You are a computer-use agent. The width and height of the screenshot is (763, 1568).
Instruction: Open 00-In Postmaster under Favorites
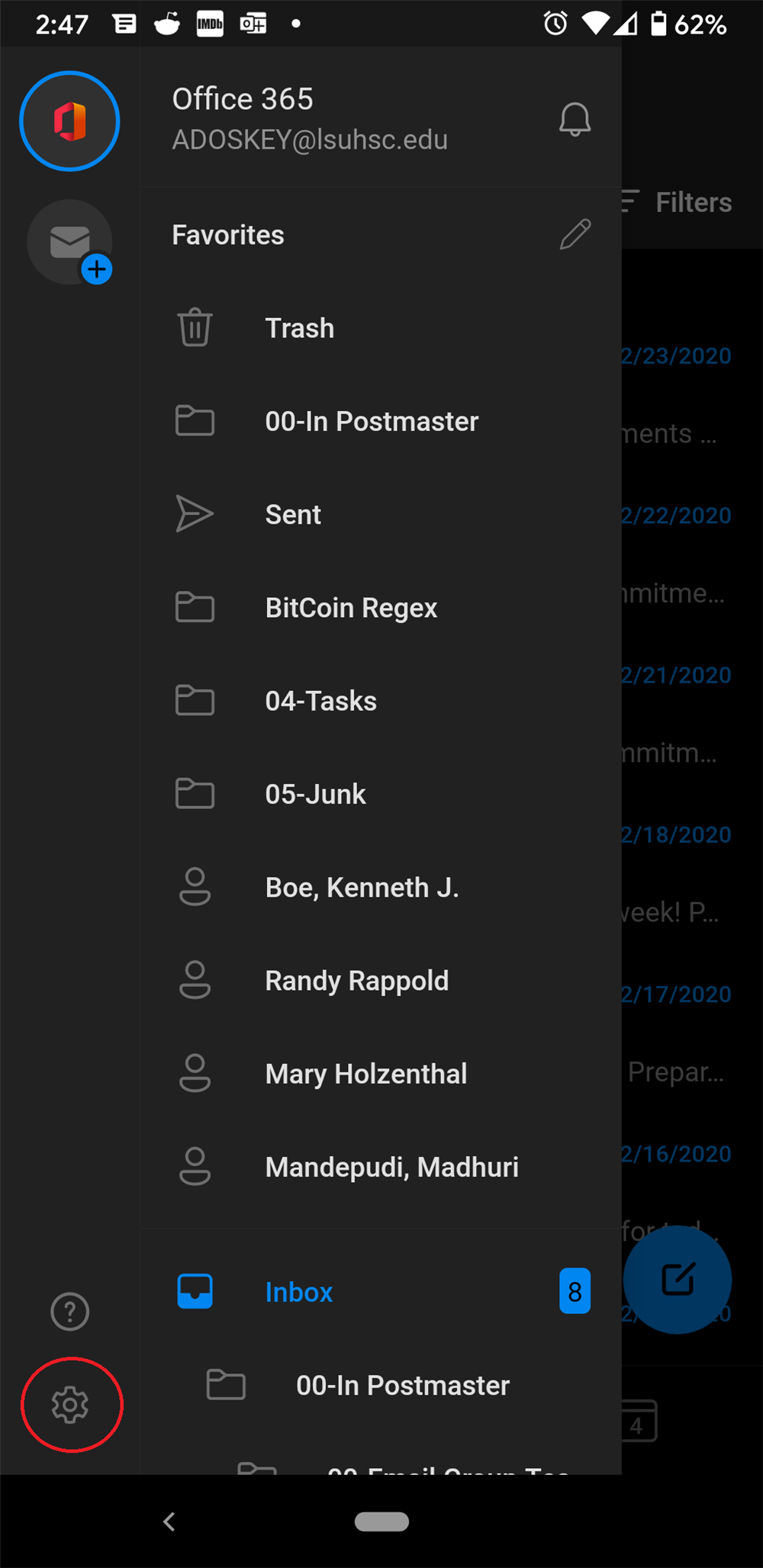pos(372,422)
